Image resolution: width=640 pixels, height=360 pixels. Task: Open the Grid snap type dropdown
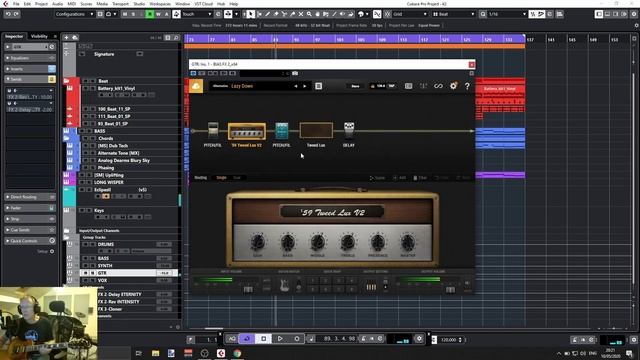tap(410, 14)
